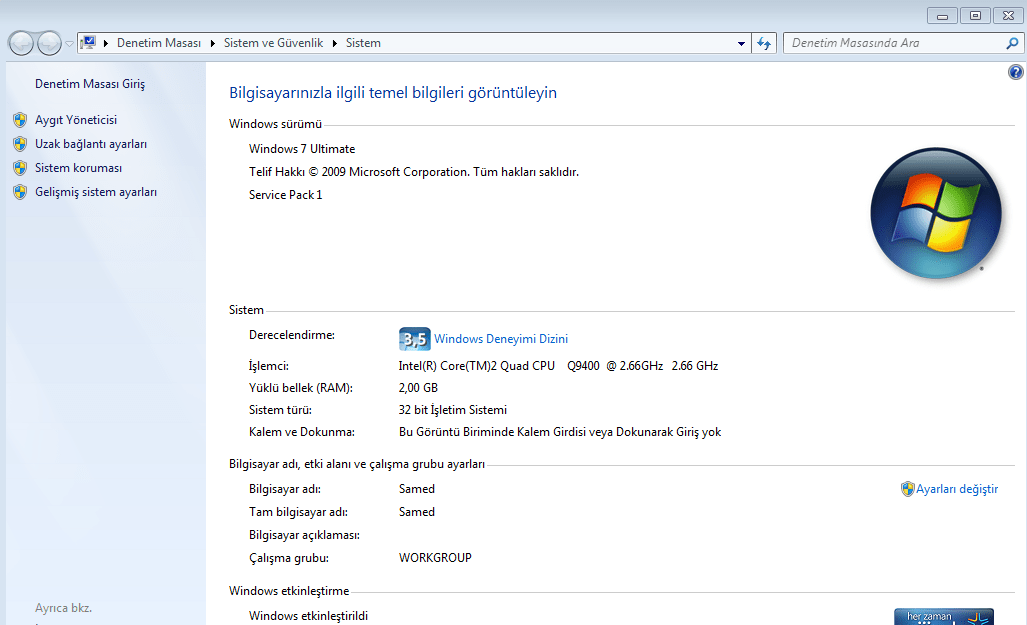
Task: Click the shield icon beside Sistem koruması
Action: coord(20,168)
